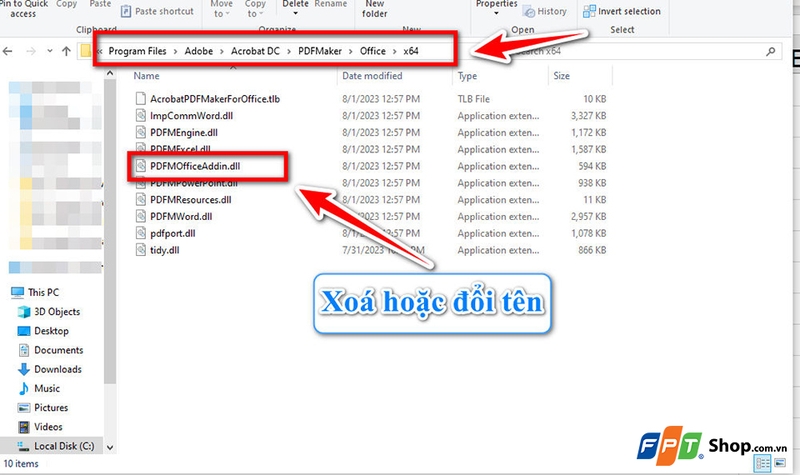Click Pin to Quick access
This screenshot has width=800, height=475.
(x=23, y=9)
